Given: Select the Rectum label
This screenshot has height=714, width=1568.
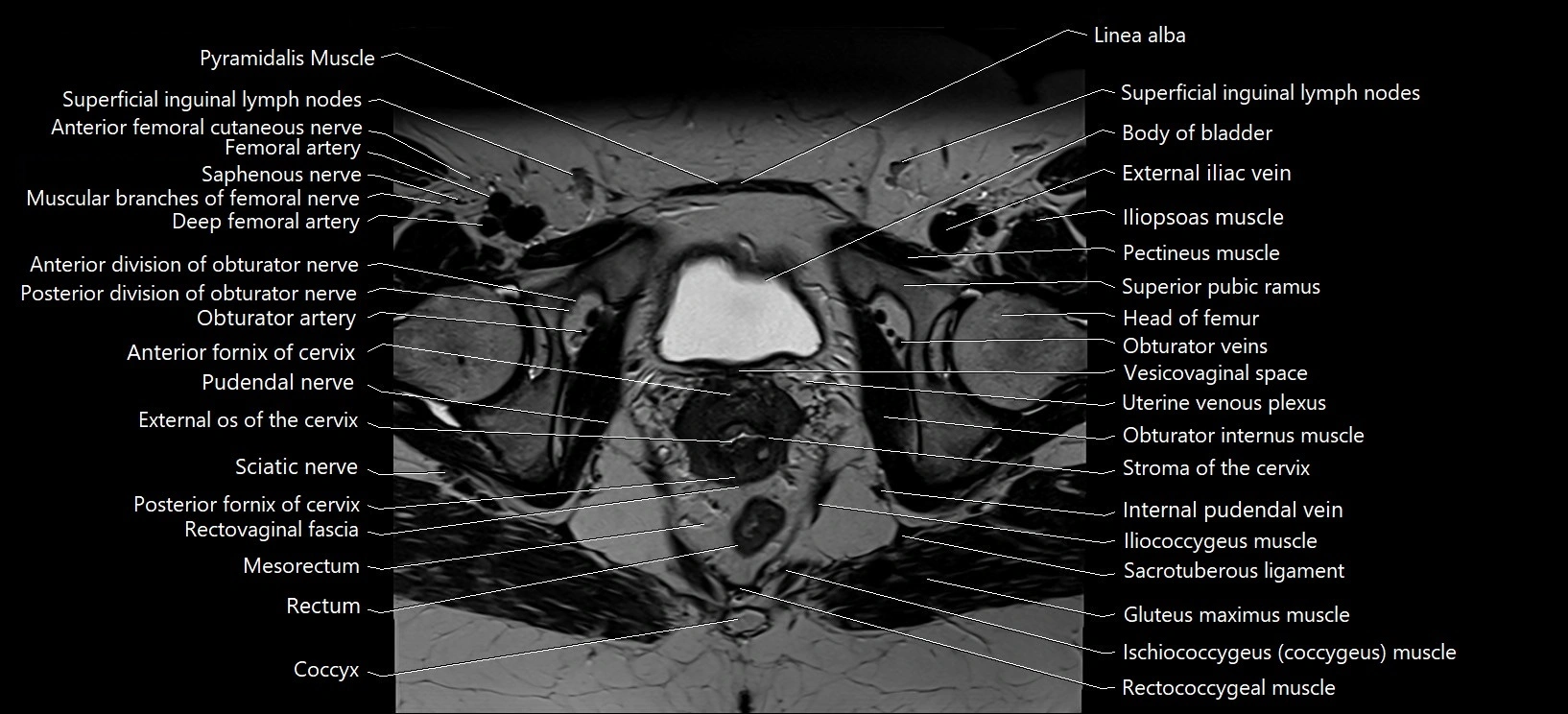Looking at the screenshot, I should [323, 607].
